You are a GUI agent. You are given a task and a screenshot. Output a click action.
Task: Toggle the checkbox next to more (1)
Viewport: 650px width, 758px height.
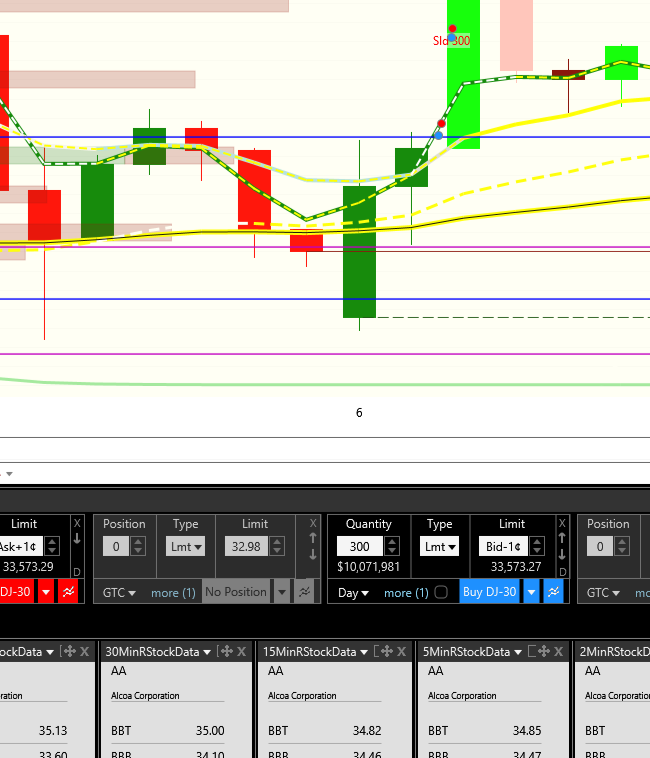[441, 592]
